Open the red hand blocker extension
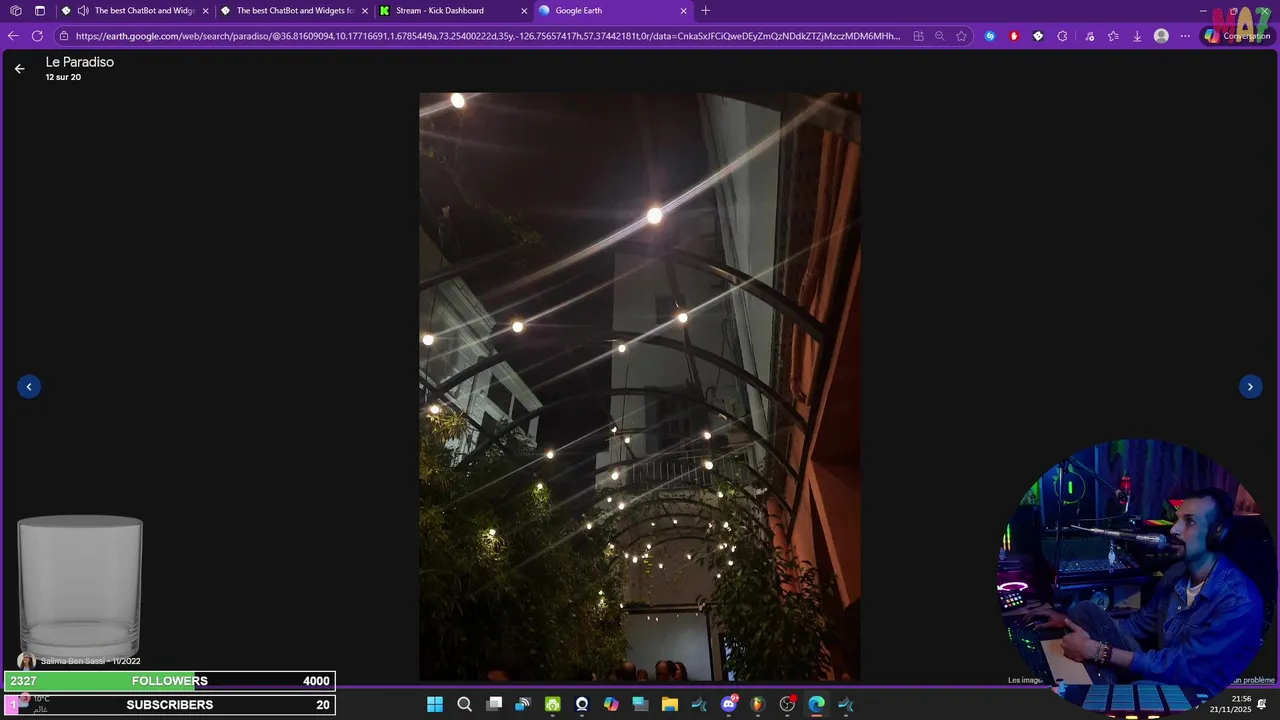This screenshot has width=1280, height=720. pos(1014,36)
